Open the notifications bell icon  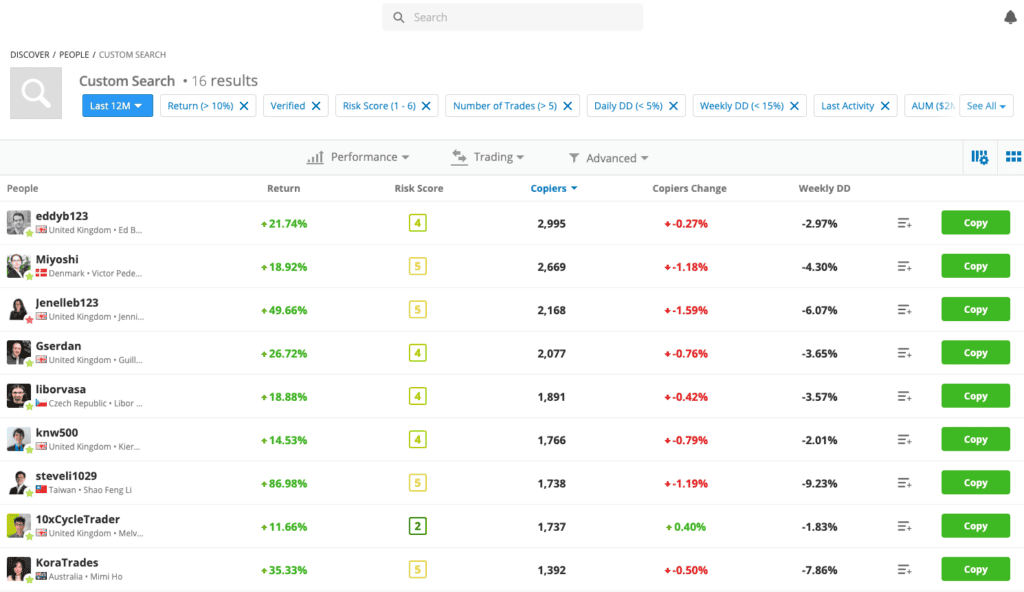1010,18
